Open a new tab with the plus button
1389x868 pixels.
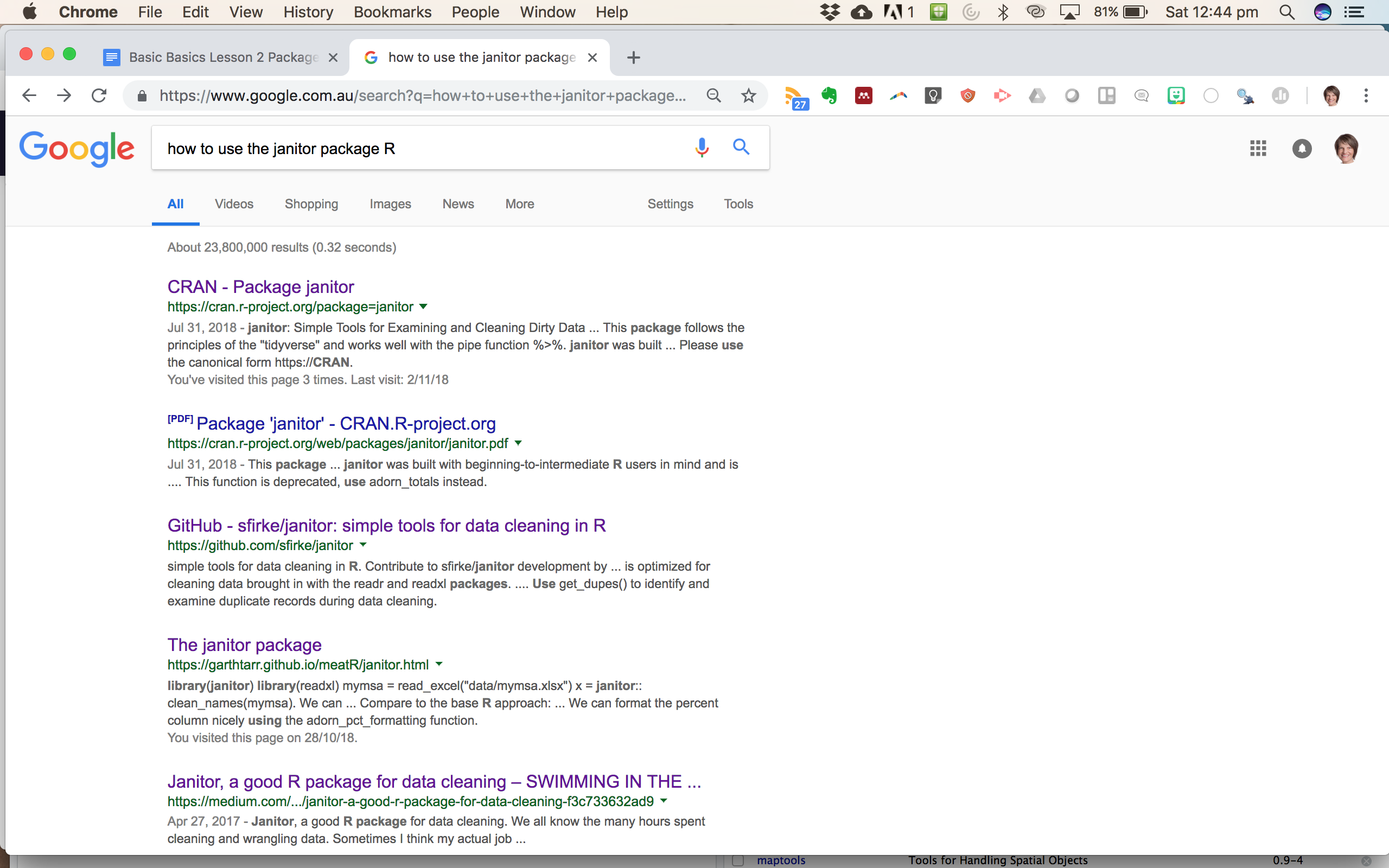pyautogui.click(x=633, y=58)
